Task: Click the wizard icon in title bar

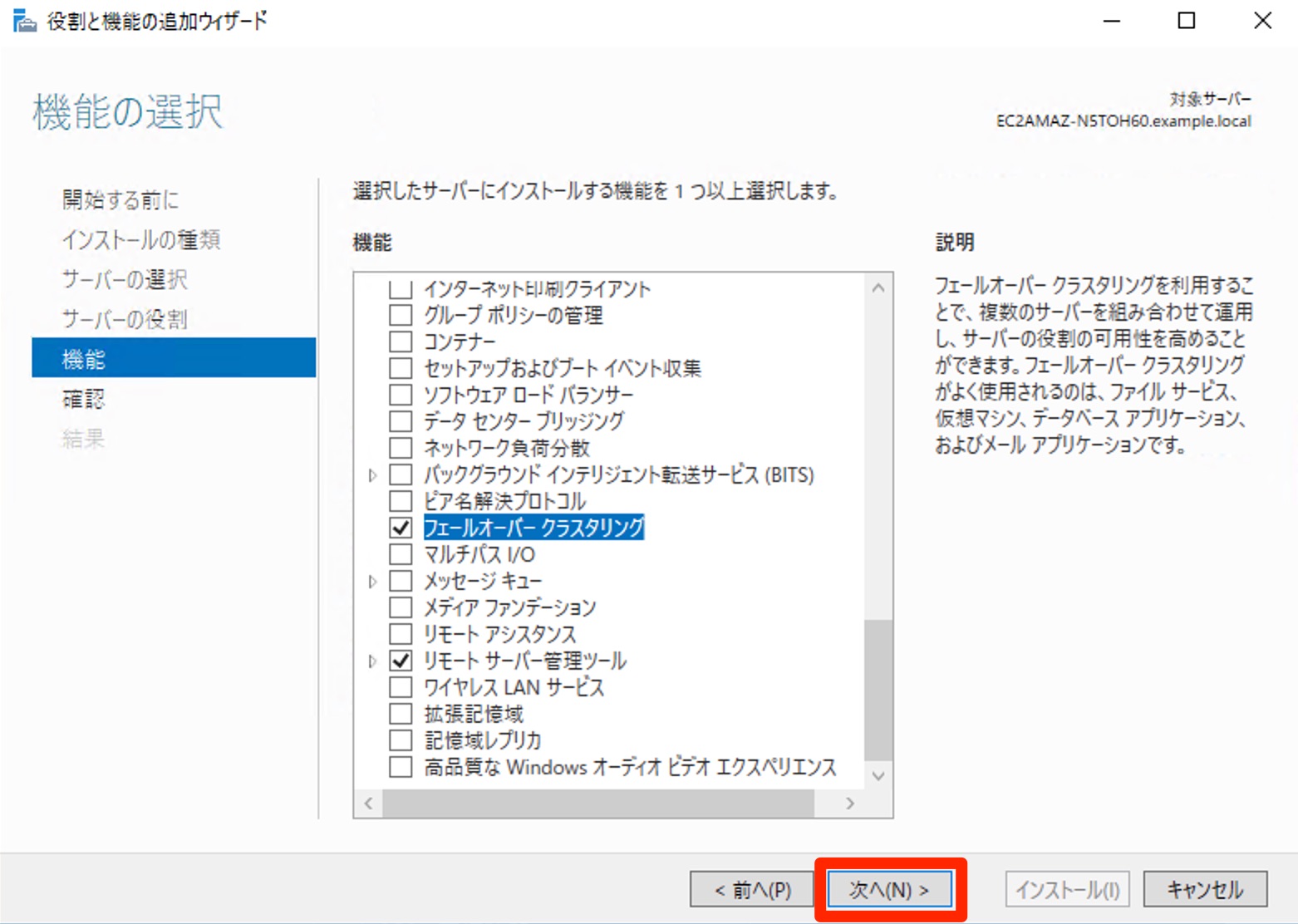Action: click(x=25, y=21)
